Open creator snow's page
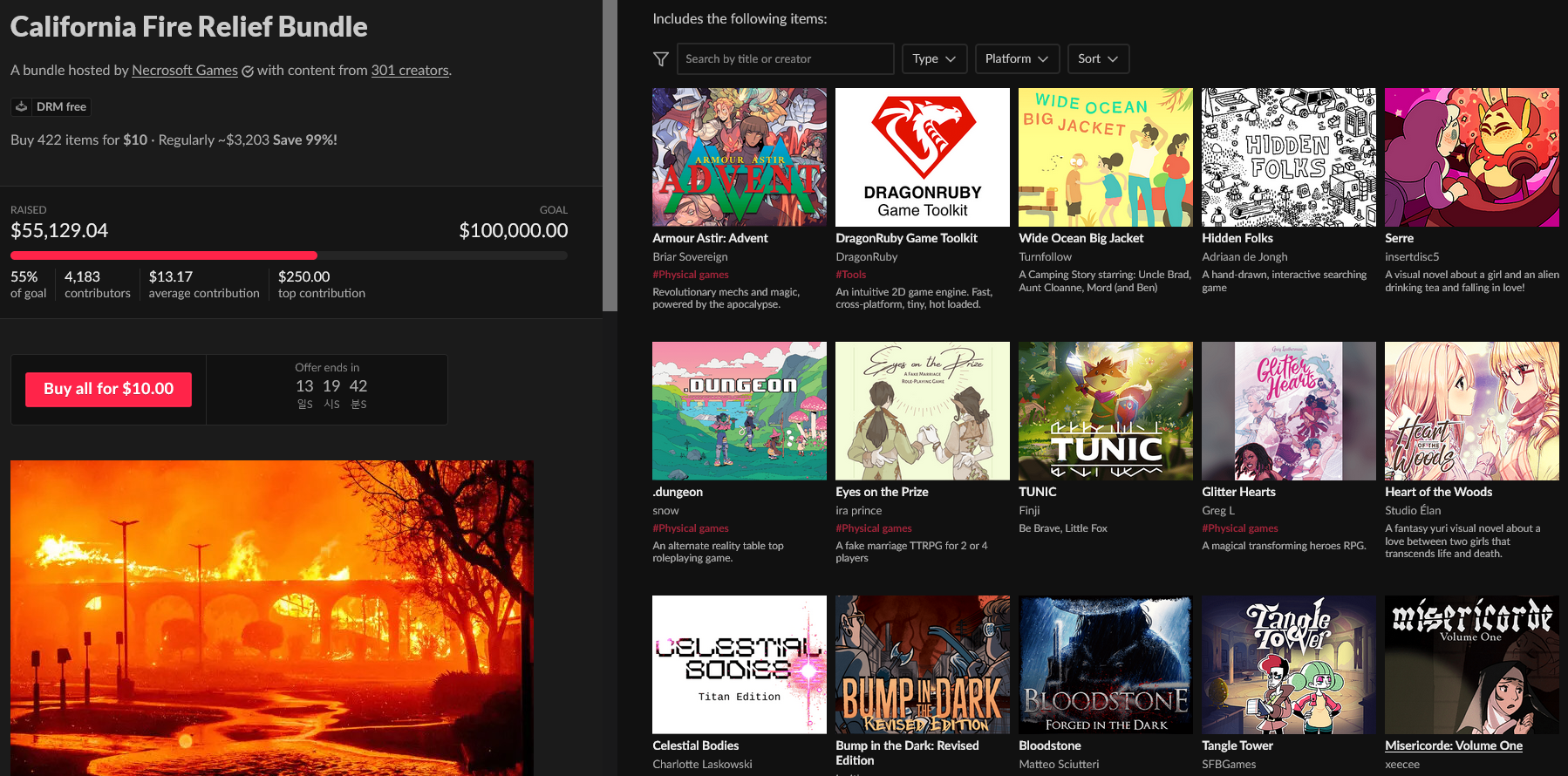 tap(665, 511)
